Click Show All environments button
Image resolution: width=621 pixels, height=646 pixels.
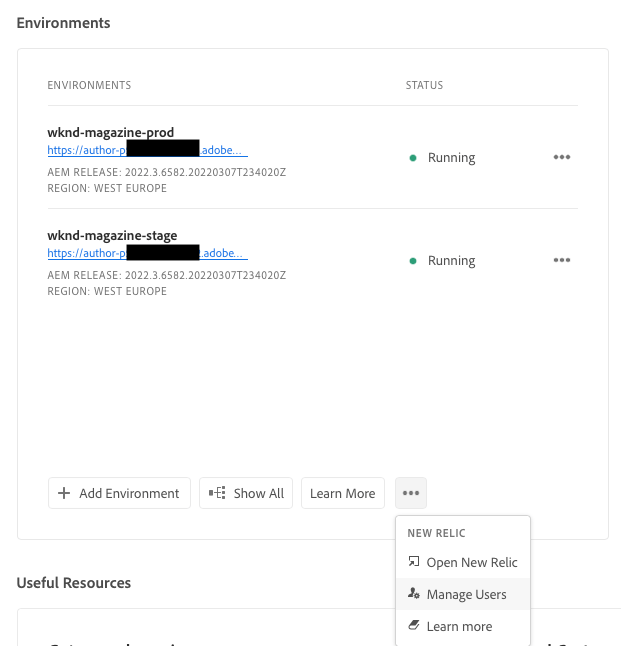[246, 493]
